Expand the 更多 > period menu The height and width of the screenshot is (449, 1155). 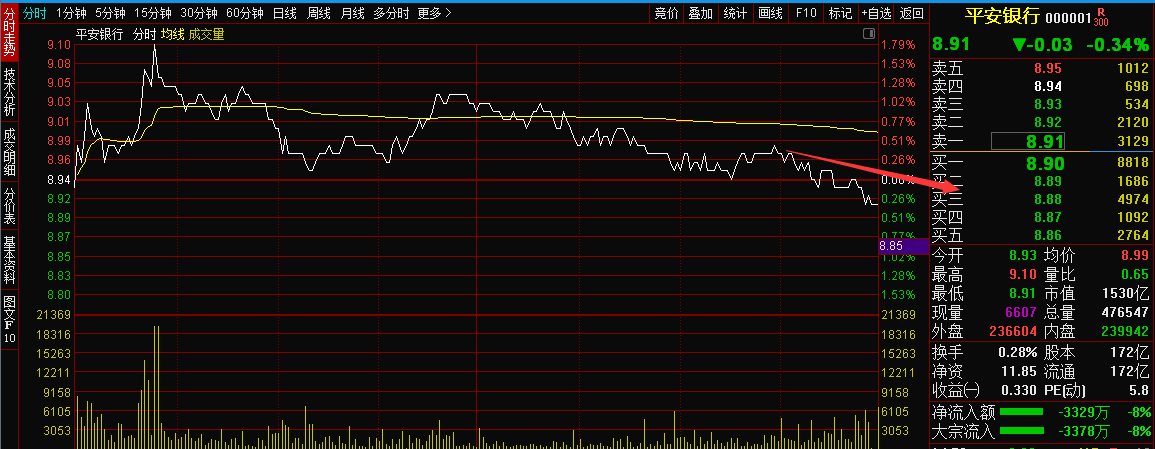[435, 13]
